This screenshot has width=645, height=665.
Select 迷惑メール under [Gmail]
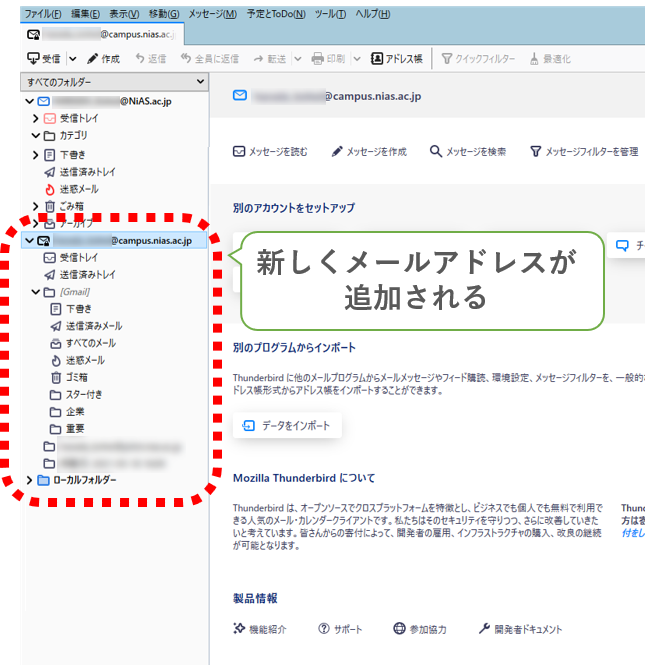tap(85, 360)
